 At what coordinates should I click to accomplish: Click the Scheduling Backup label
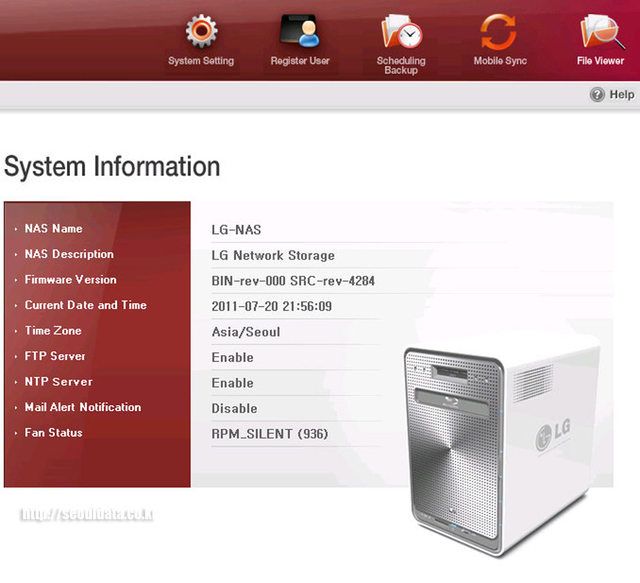click(x=401, y=65)
